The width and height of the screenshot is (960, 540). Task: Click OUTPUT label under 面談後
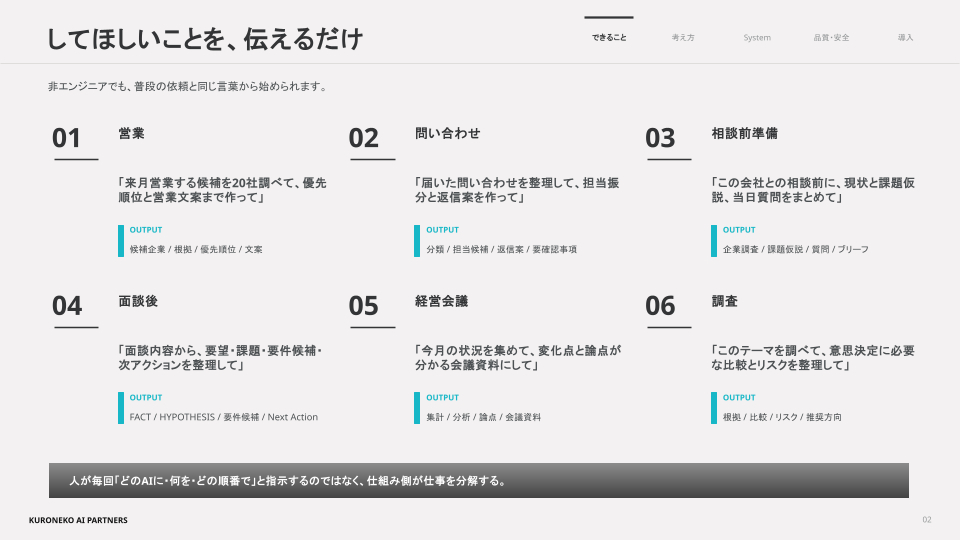tap(146, 397)
